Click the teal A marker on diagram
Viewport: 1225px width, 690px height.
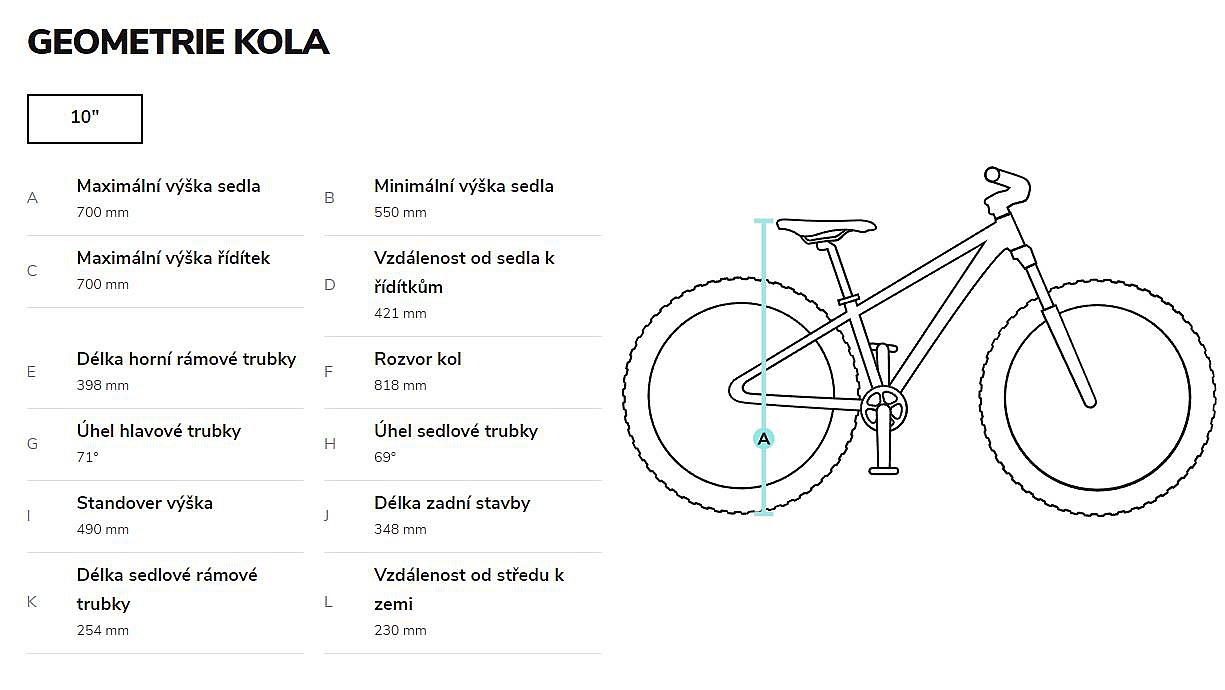point(764,438)
